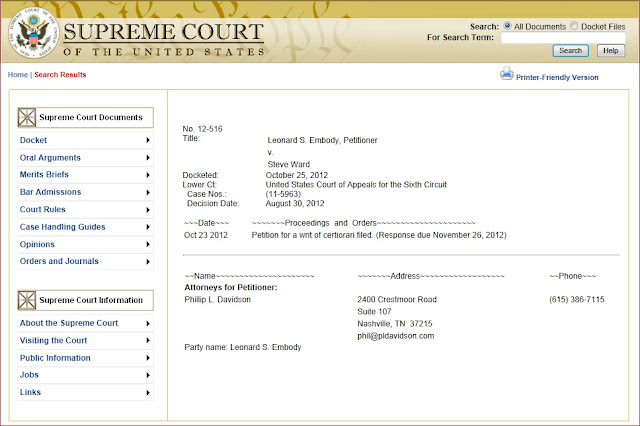Click the Help button
The height and width of the screenshot is (426, 640).
tap(611, 51)
